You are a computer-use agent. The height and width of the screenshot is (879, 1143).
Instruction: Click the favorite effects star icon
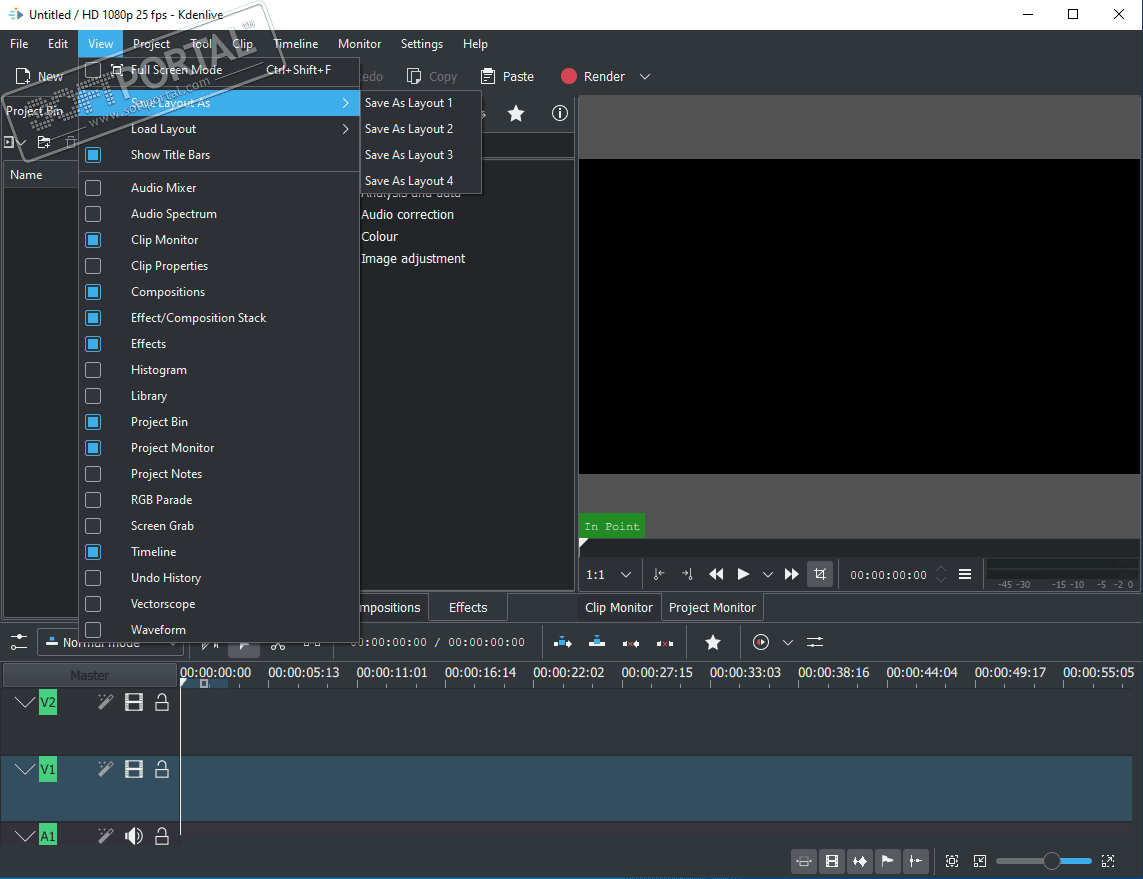click(x=515, y=113)
